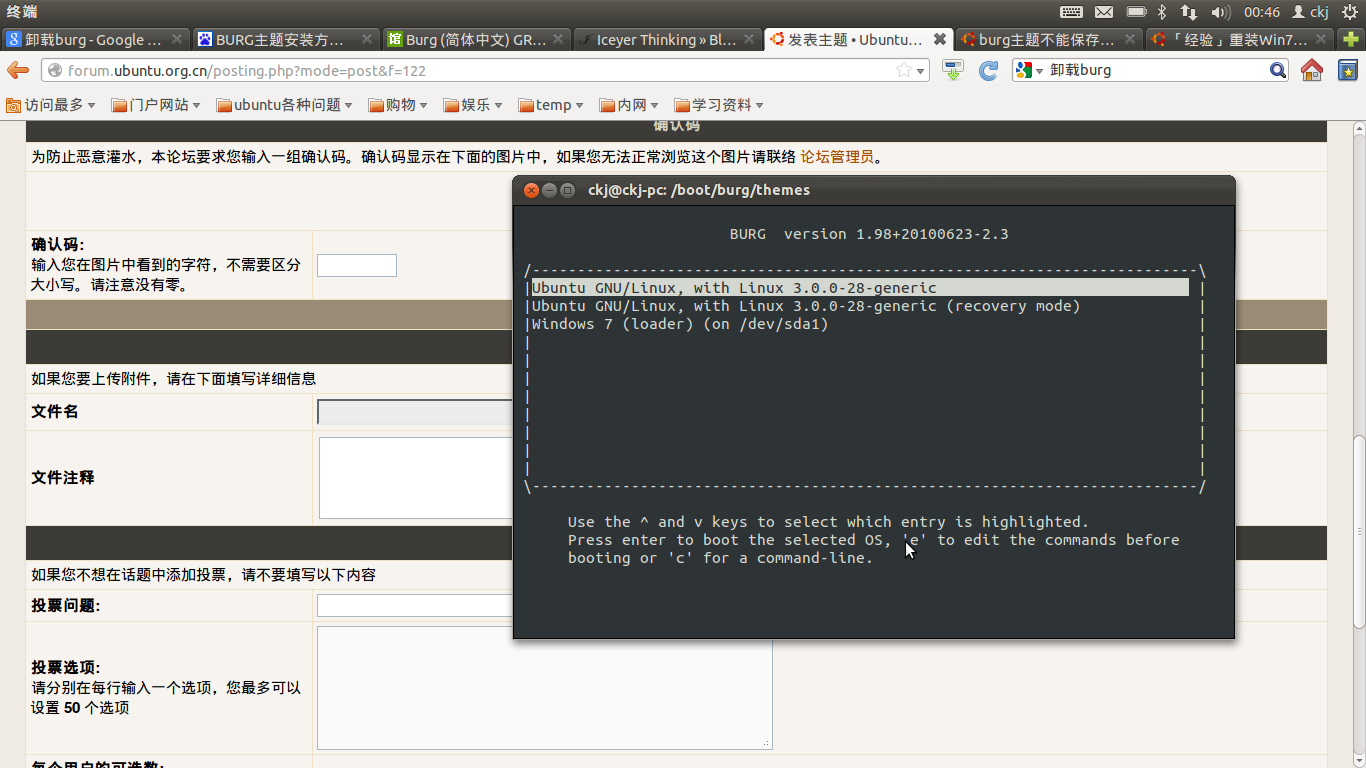
Task: Expand the 学习资料 bookmarks folder
Action: (x=719, y=105)
